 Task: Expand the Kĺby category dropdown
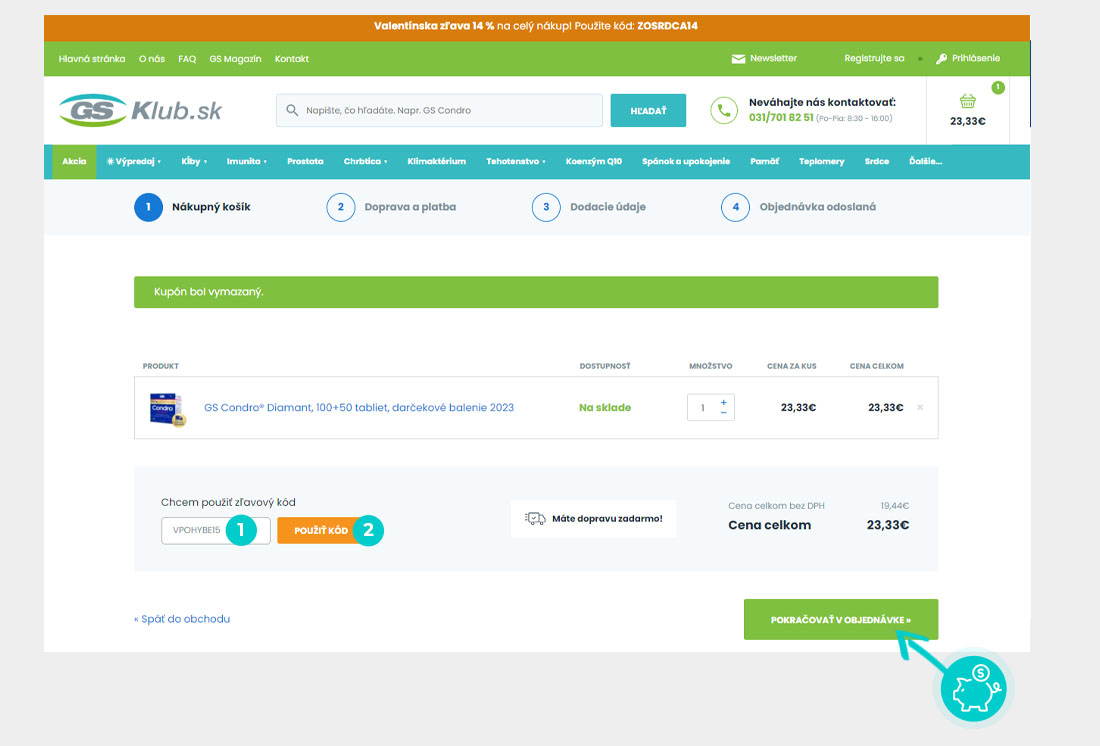(x=194, y=161)
